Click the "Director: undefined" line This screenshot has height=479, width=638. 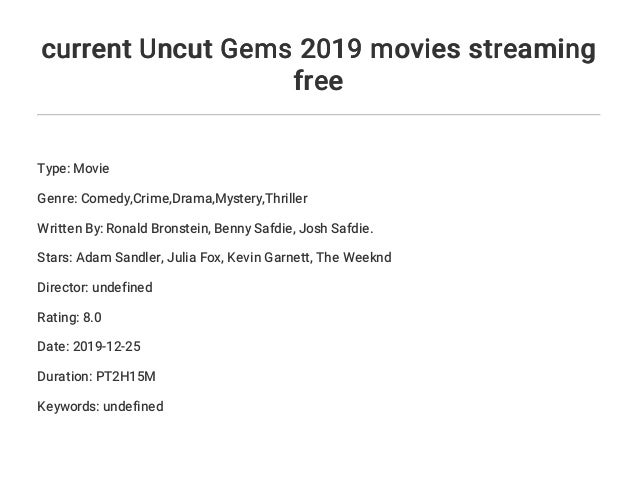pyautogui.click(x=95, y=288)
